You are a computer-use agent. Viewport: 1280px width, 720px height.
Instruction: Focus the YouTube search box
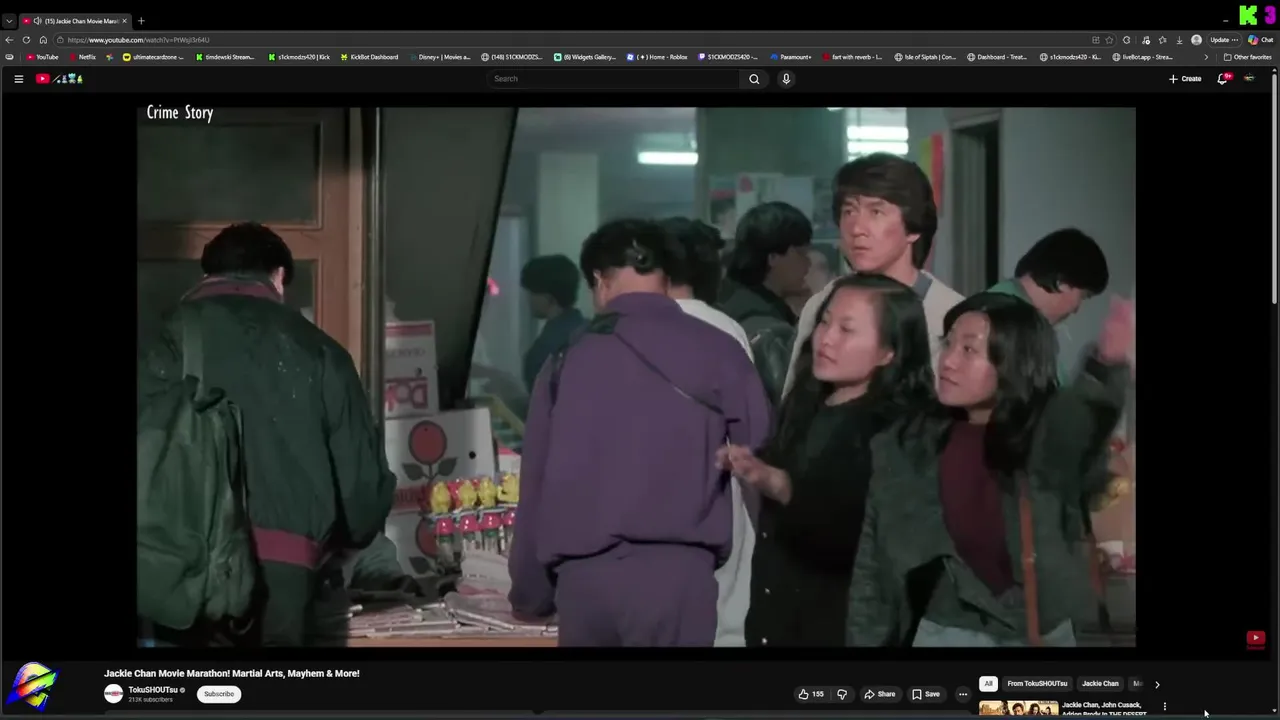coord(615,79)
